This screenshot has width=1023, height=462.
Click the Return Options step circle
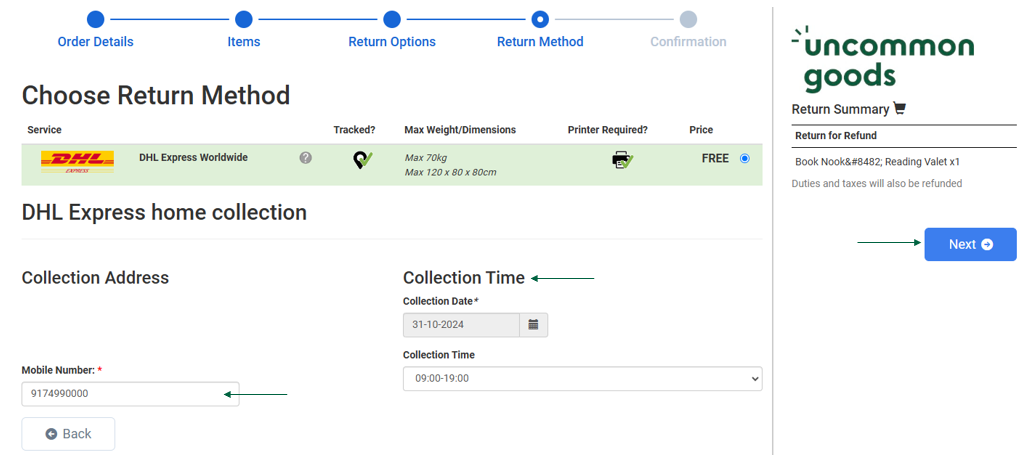(x=392, y=20)
